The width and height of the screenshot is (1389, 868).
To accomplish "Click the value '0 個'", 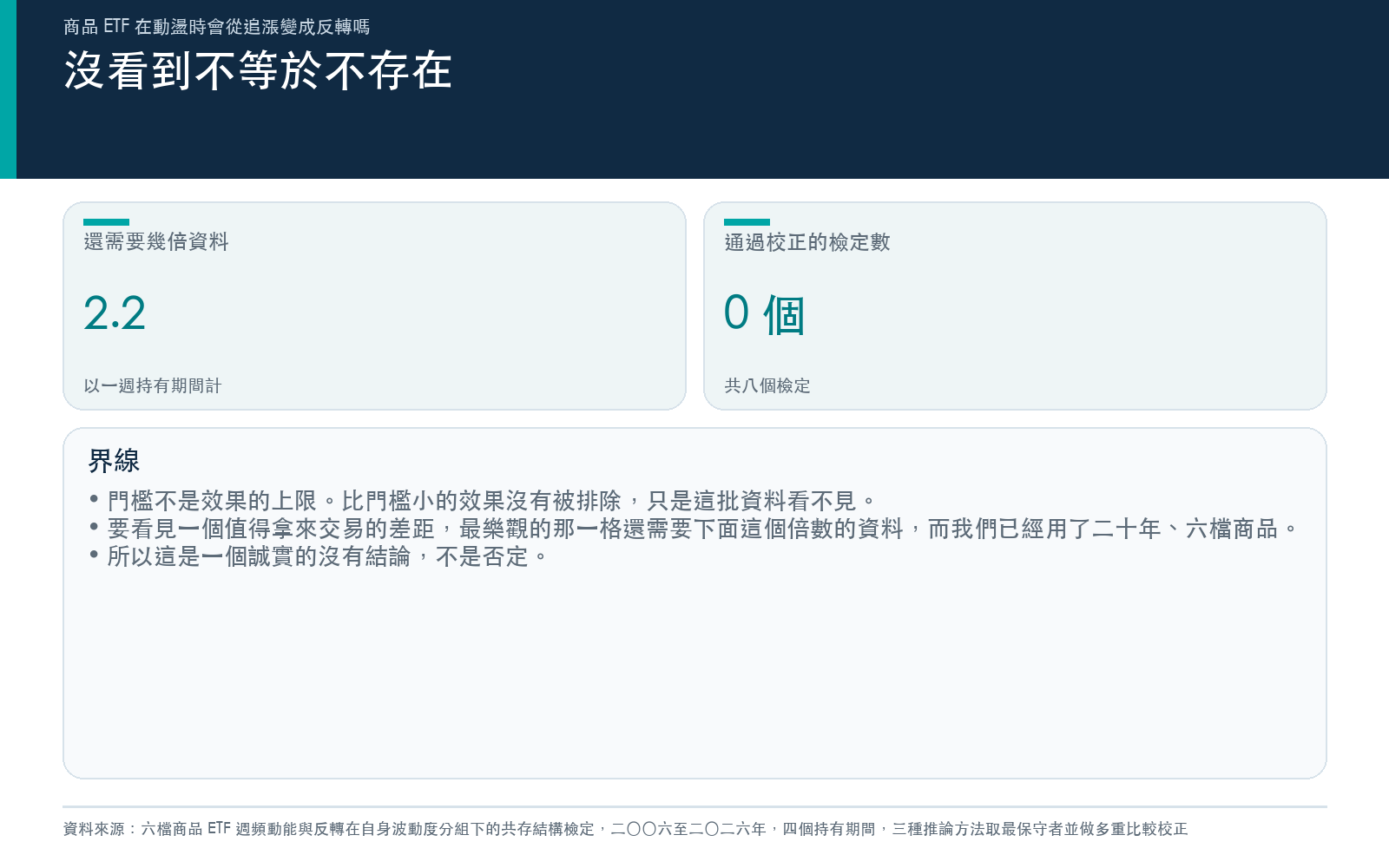I will click(x=765, y=314).
